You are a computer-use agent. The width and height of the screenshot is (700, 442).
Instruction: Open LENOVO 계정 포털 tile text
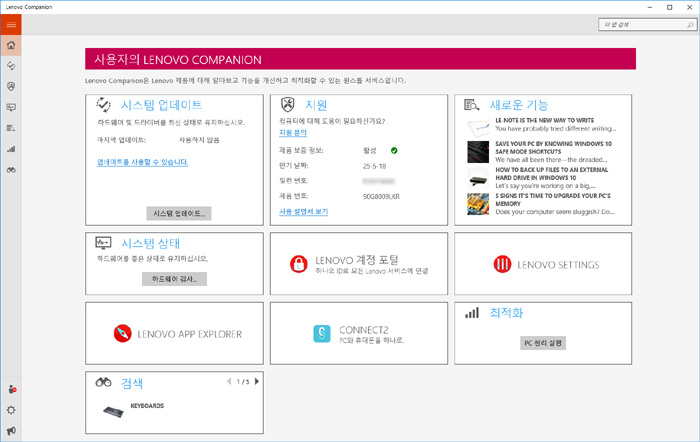(357, 260)
